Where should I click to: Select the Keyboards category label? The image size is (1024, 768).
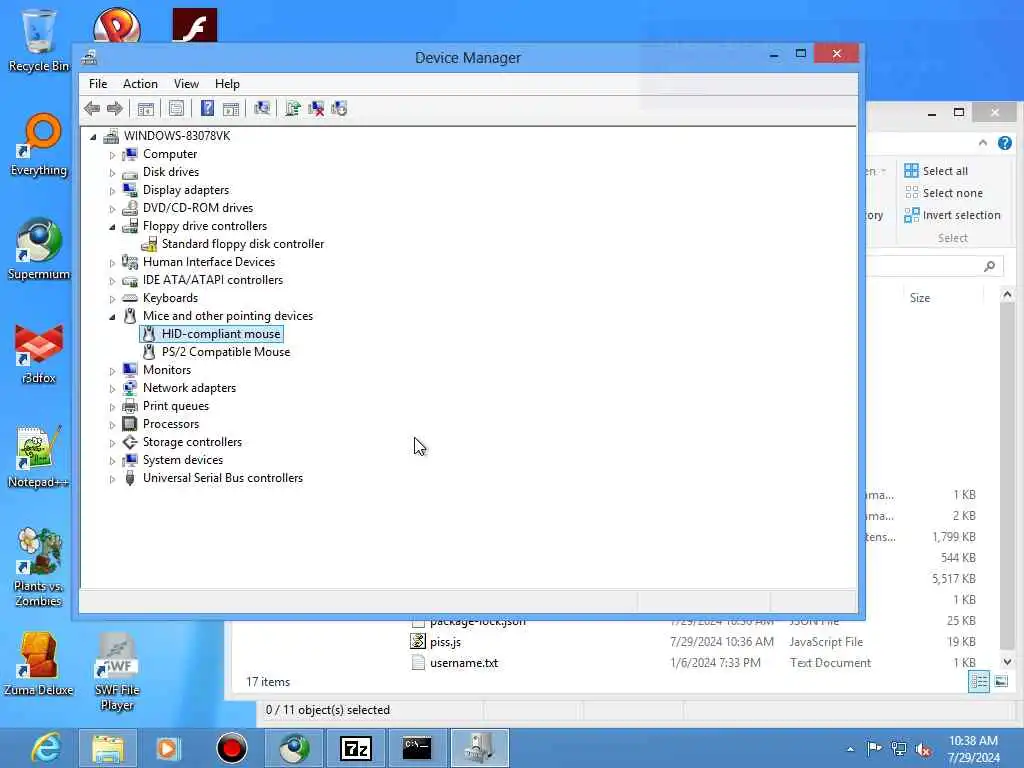(x=170, y=298)
